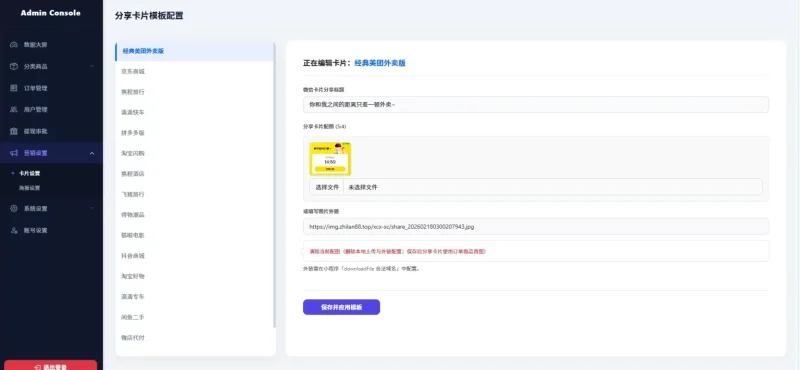800x370 pixels.
Task: Select the 经典美团外卖版 template
Action: (194, 51)
